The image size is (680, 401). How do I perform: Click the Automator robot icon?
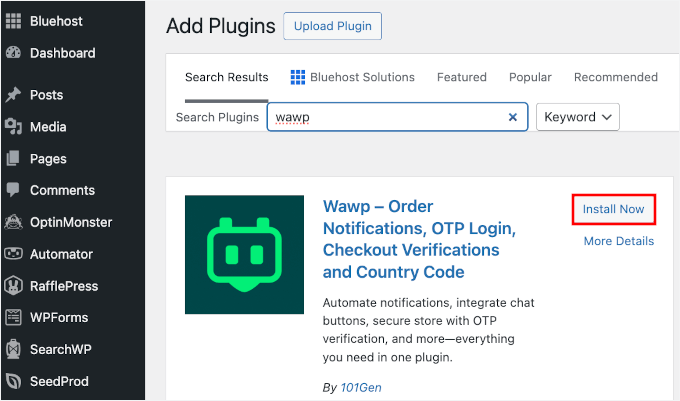point(13,254)
